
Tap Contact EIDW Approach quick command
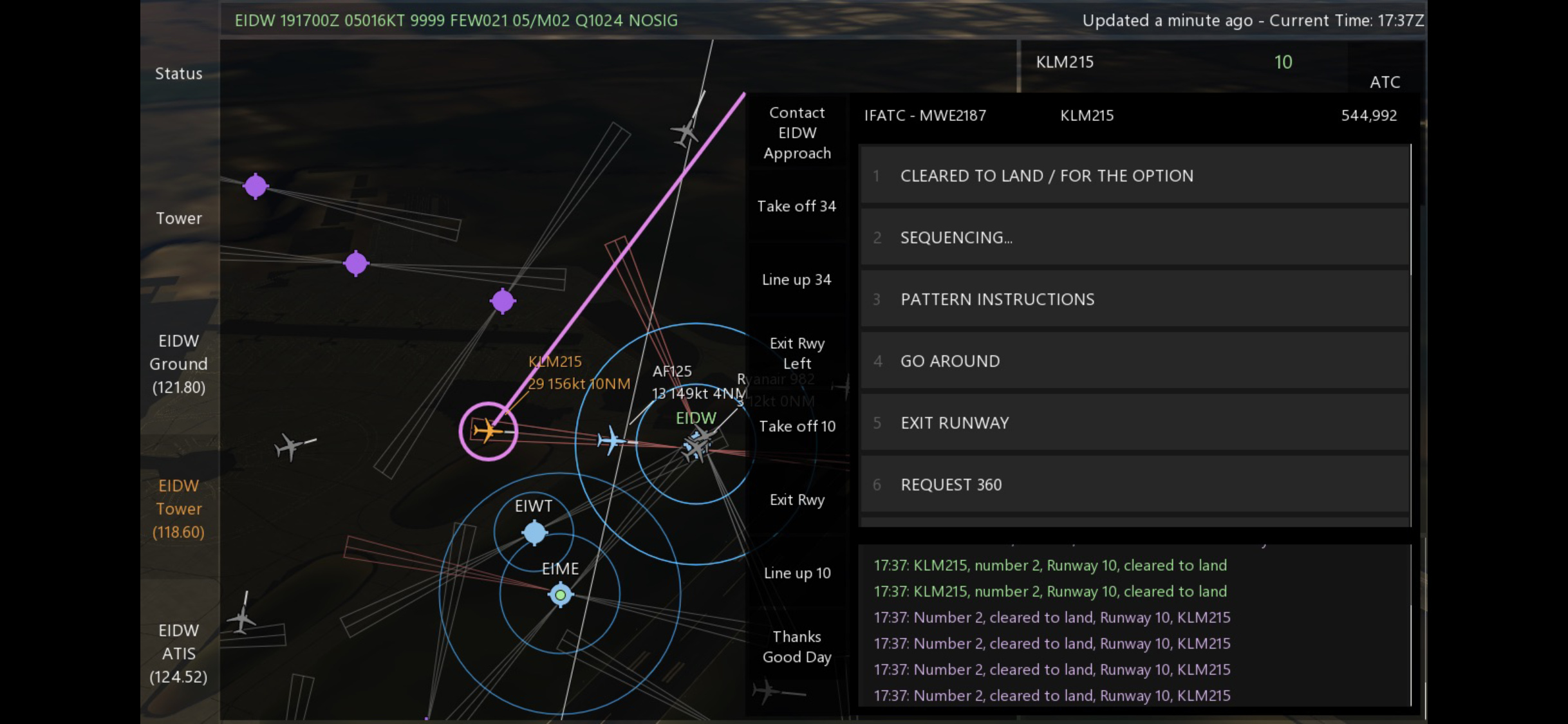pyautogui.click(x=797, y=133)
